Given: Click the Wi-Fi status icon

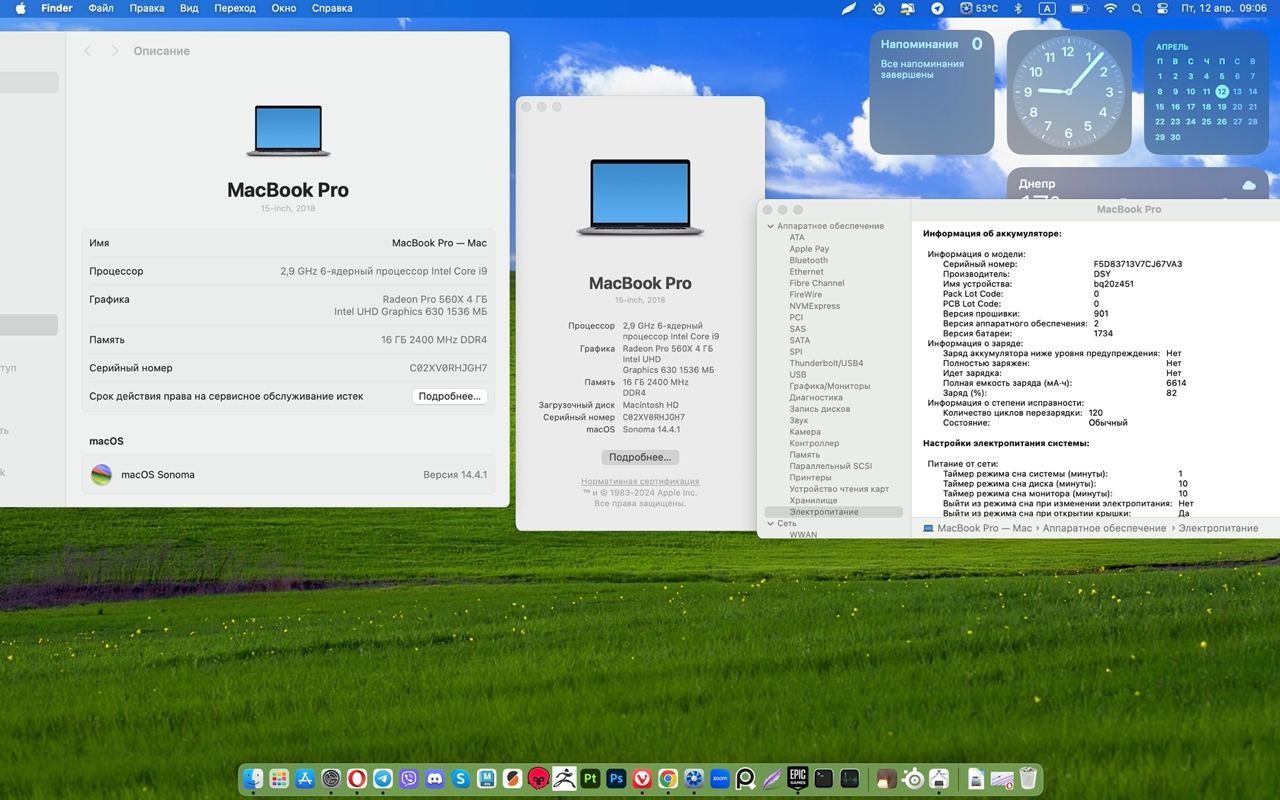Looking at the screenshot, I should tap(1110, 8).
